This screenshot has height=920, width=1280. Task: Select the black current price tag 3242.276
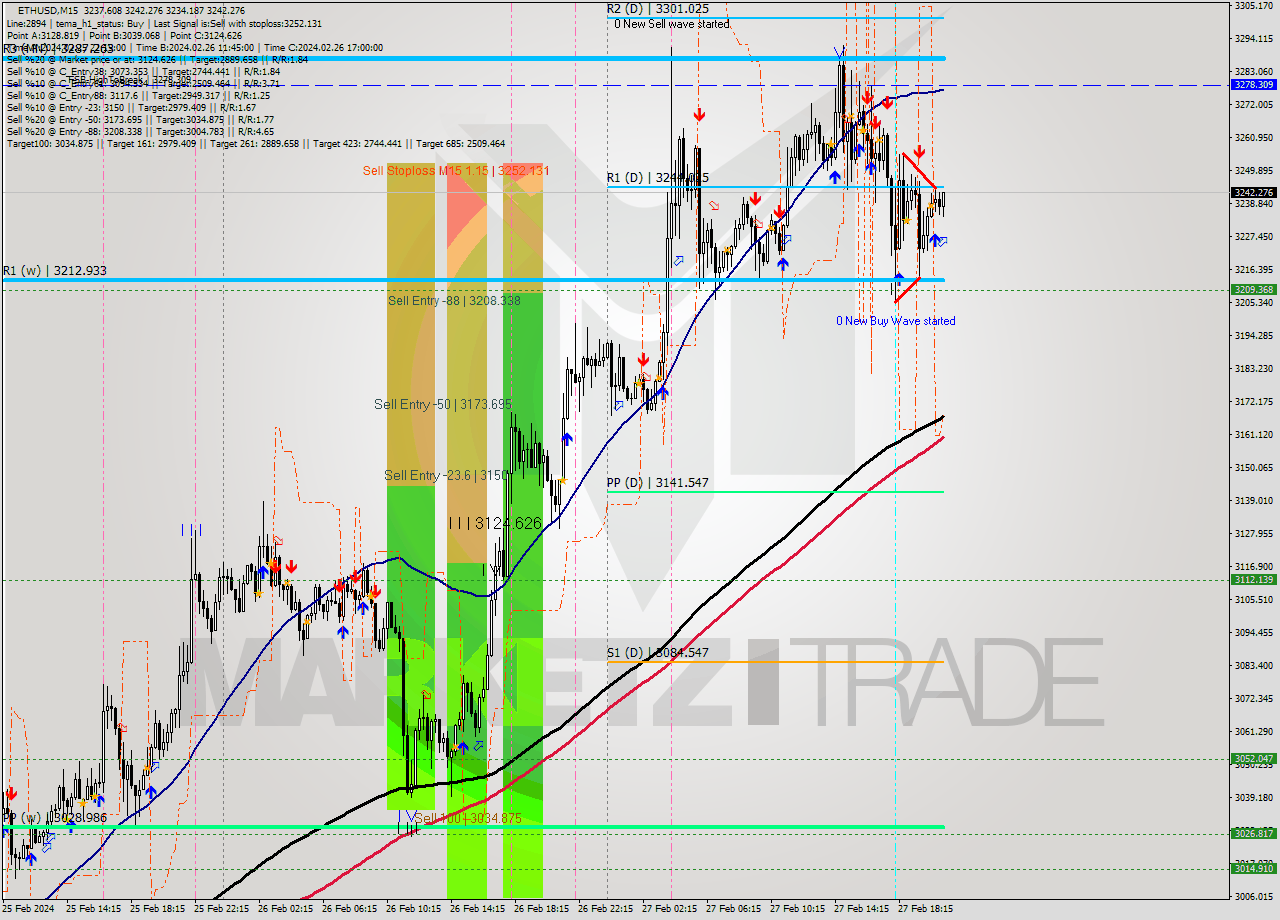pyautogui.click(x=1253, y=192)
